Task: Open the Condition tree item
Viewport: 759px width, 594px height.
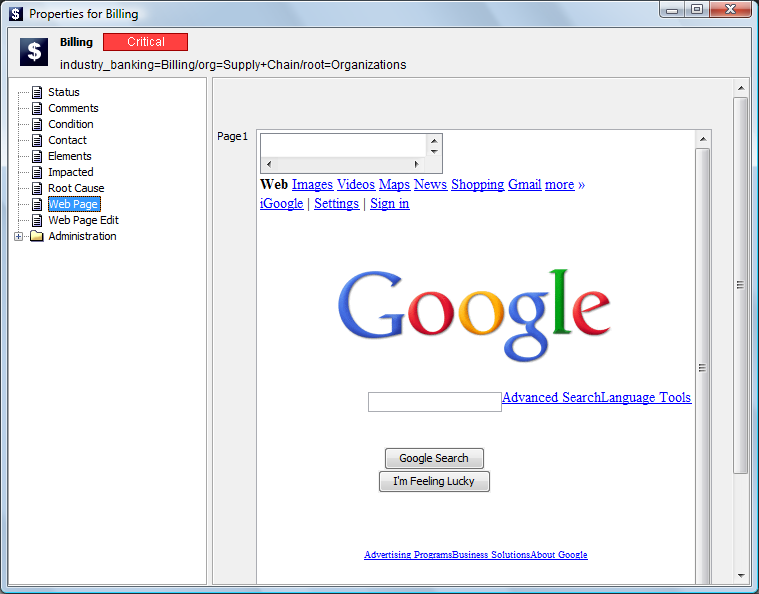Action: (x=71, y=124)
